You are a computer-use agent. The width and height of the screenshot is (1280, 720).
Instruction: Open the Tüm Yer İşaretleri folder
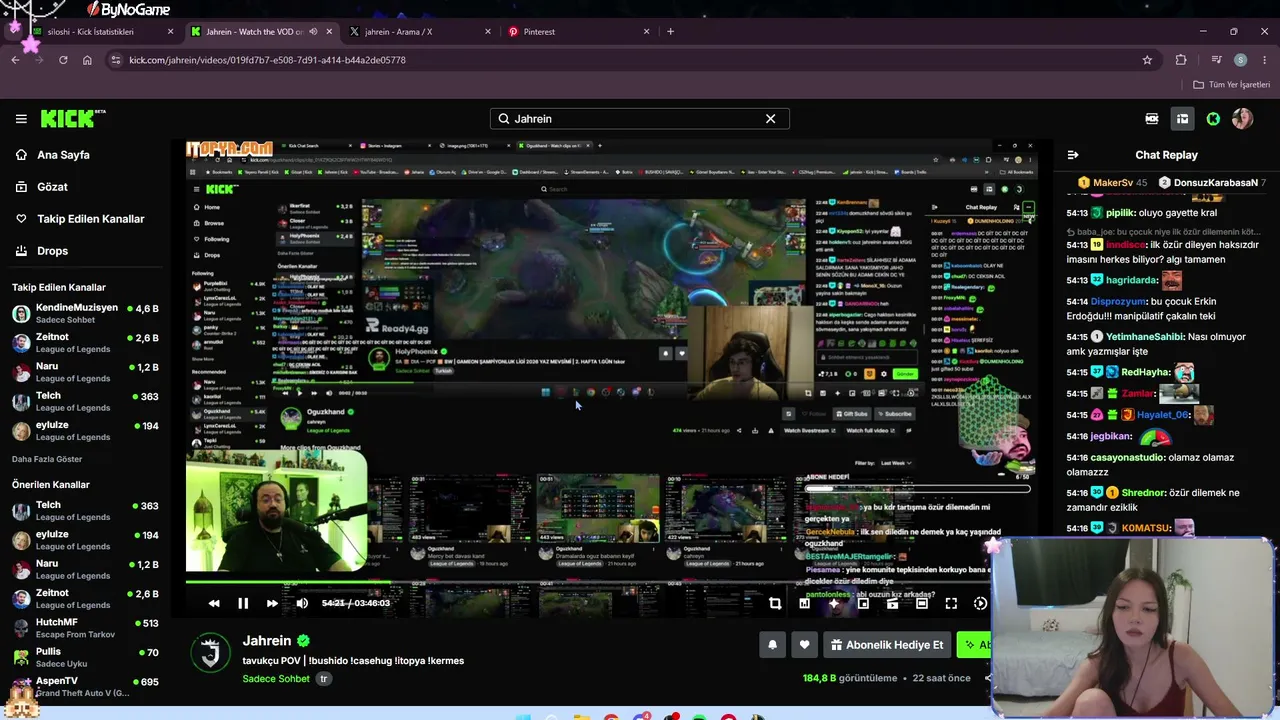point(1231,85)
